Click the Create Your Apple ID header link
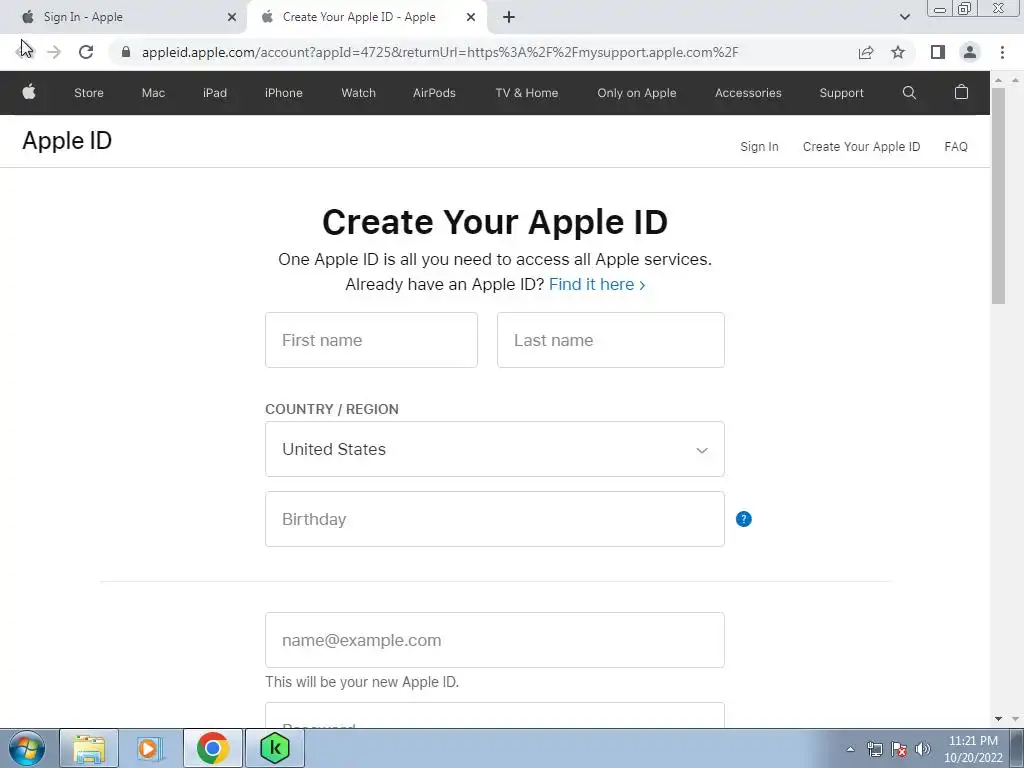Viewport: 1024px width, 768px height. pos(861,147)
